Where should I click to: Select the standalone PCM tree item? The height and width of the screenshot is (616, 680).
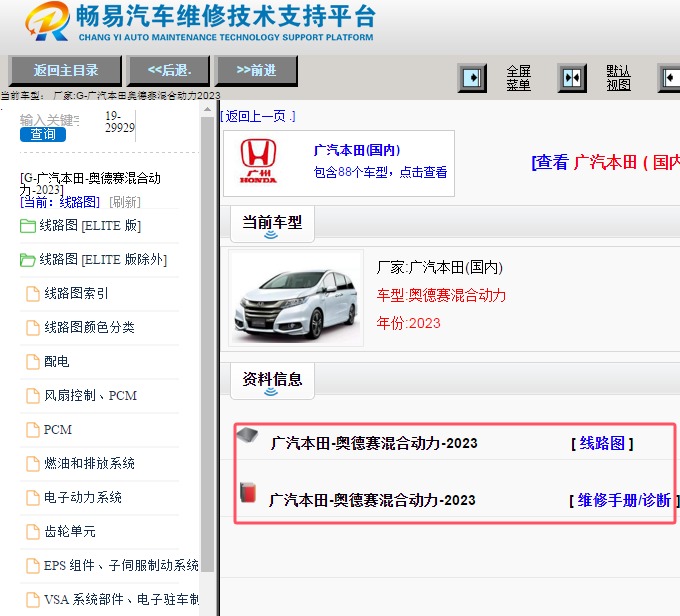[58, 429]
